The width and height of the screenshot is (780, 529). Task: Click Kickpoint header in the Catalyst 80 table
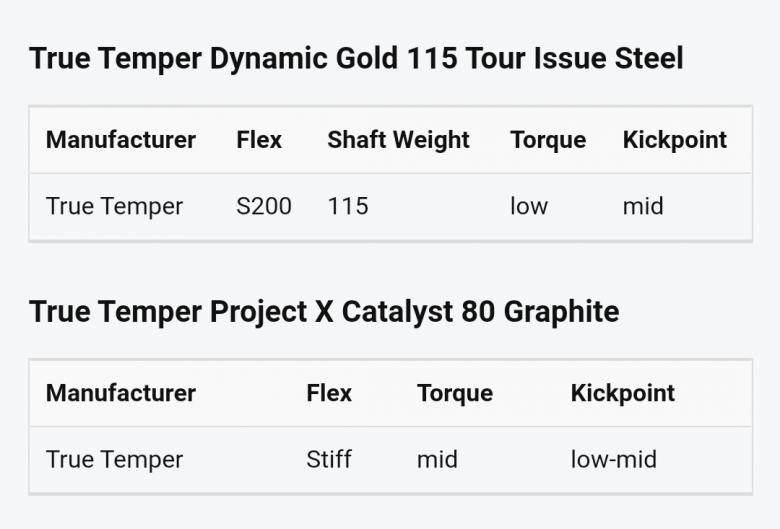[x=623, y=393]
